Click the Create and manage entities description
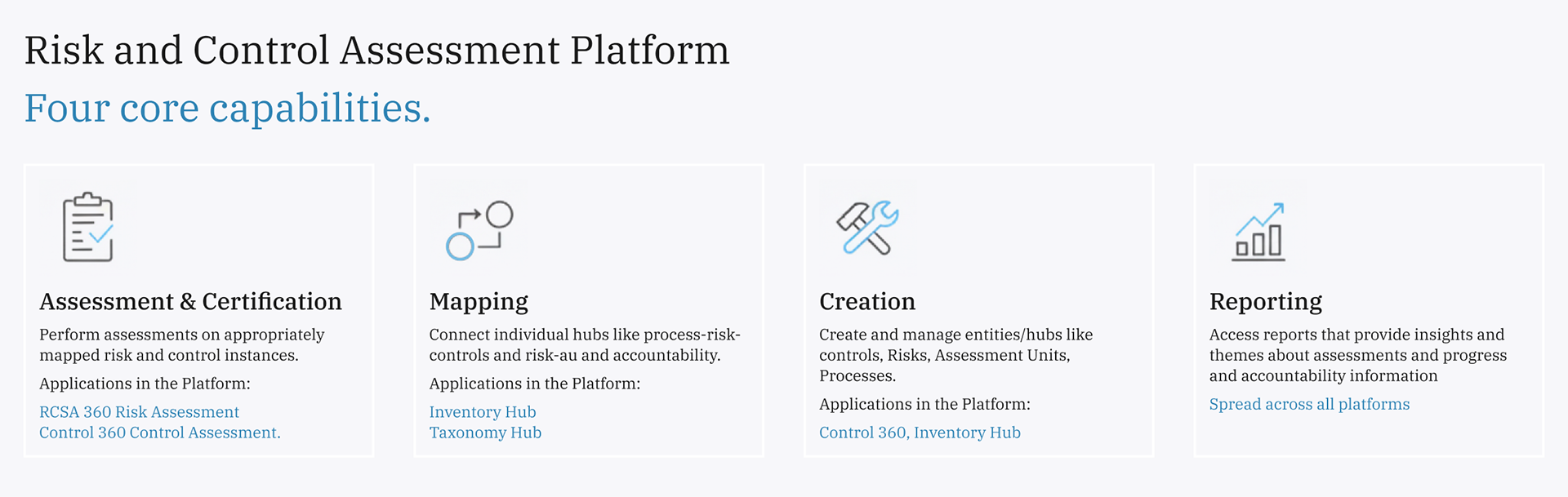Viewport: 1568px width, 497px height. [x=955, y=355]
